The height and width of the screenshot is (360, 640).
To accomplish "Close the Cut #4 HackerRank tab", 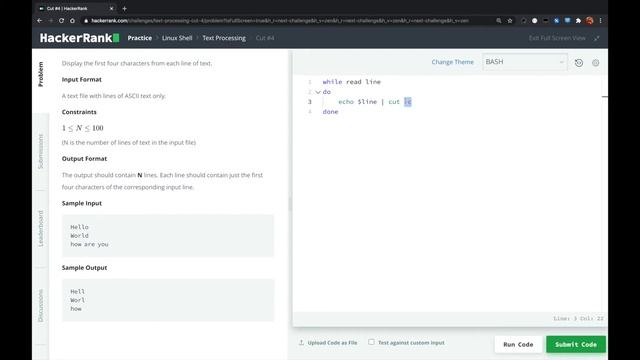I will [111, 8].
